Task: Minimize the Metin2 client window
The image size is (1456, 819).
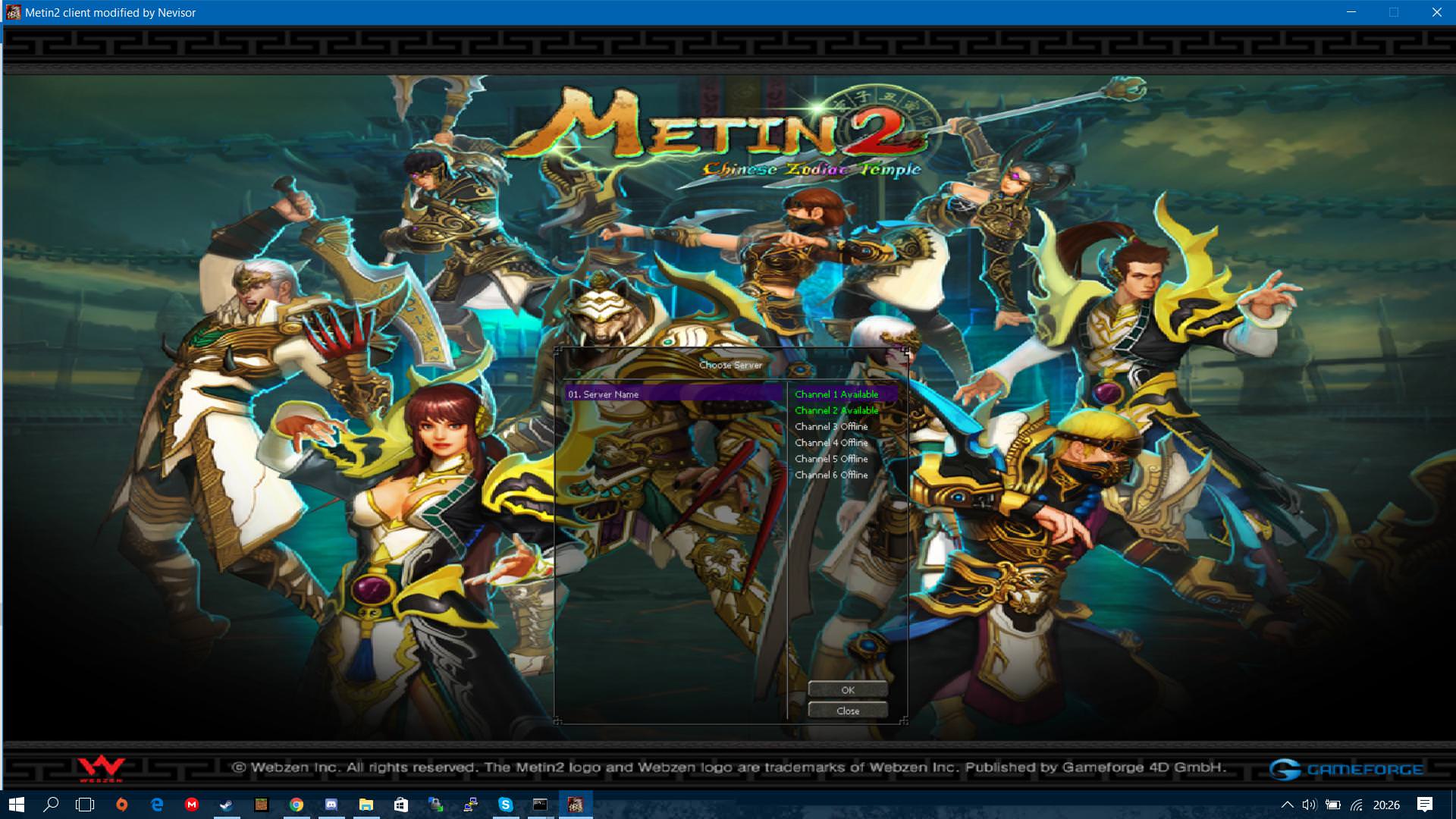Action: click(x=1351, y=12)
